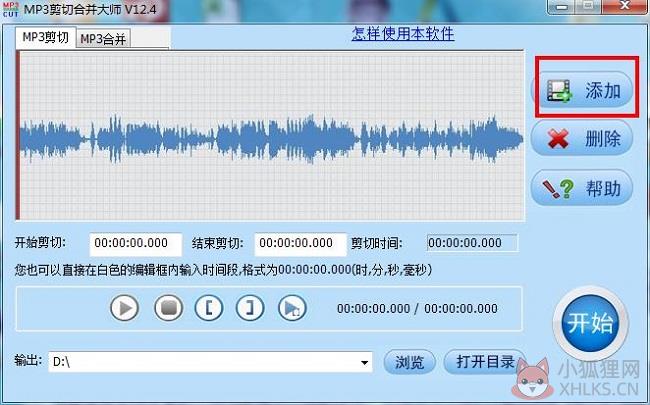Click the 结束剪切 end time field

(301, 244)
